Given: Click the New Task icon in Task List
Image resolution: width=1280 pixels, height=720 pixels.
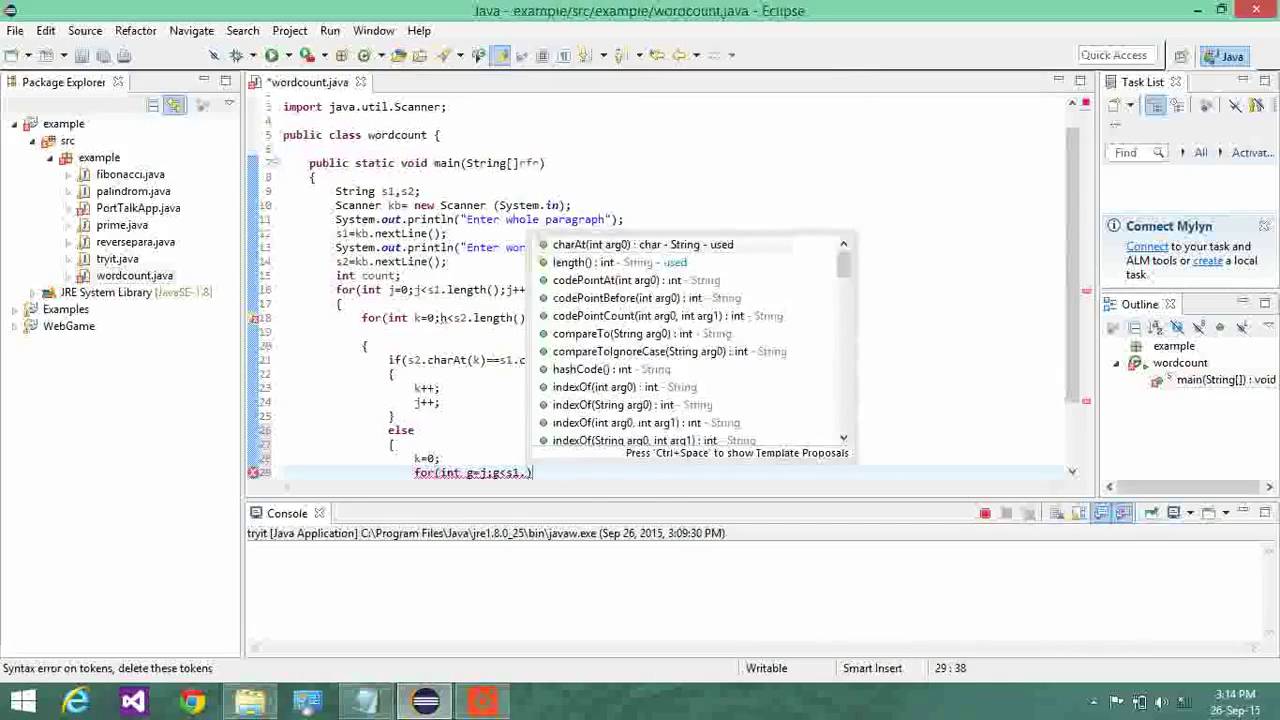Looking at the screenshot, I should 1114,106.
